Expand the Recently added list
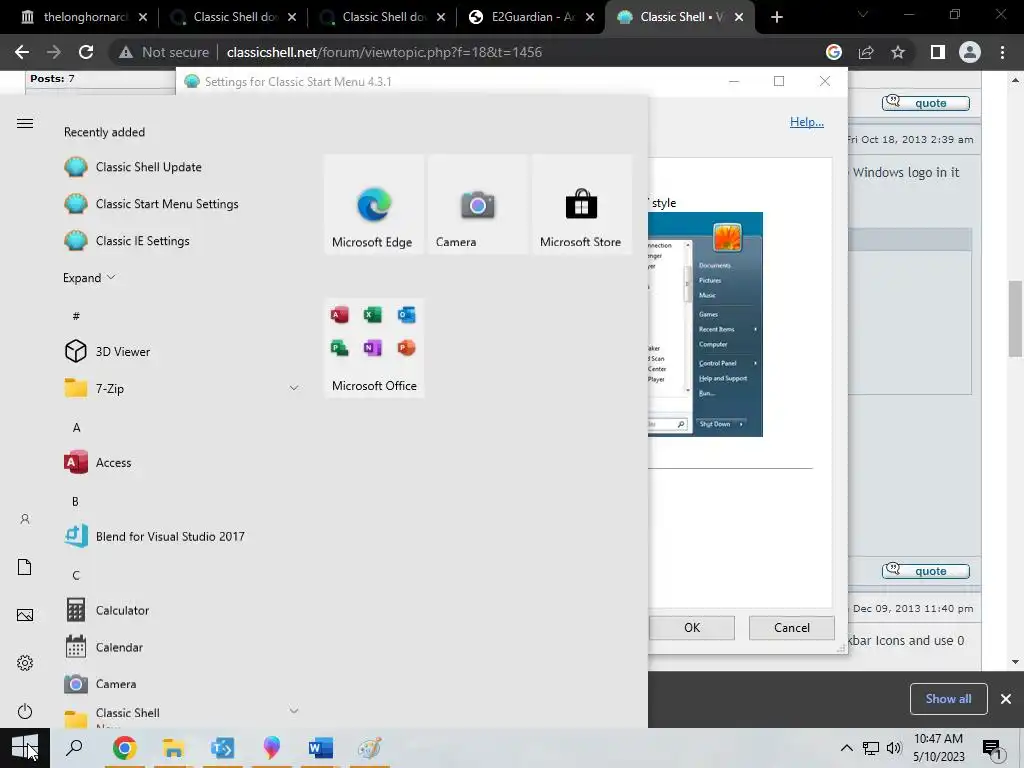Image resolution: width=1024 pixels, height=768 pixels. pyautogui.click(x=89, y=278)
